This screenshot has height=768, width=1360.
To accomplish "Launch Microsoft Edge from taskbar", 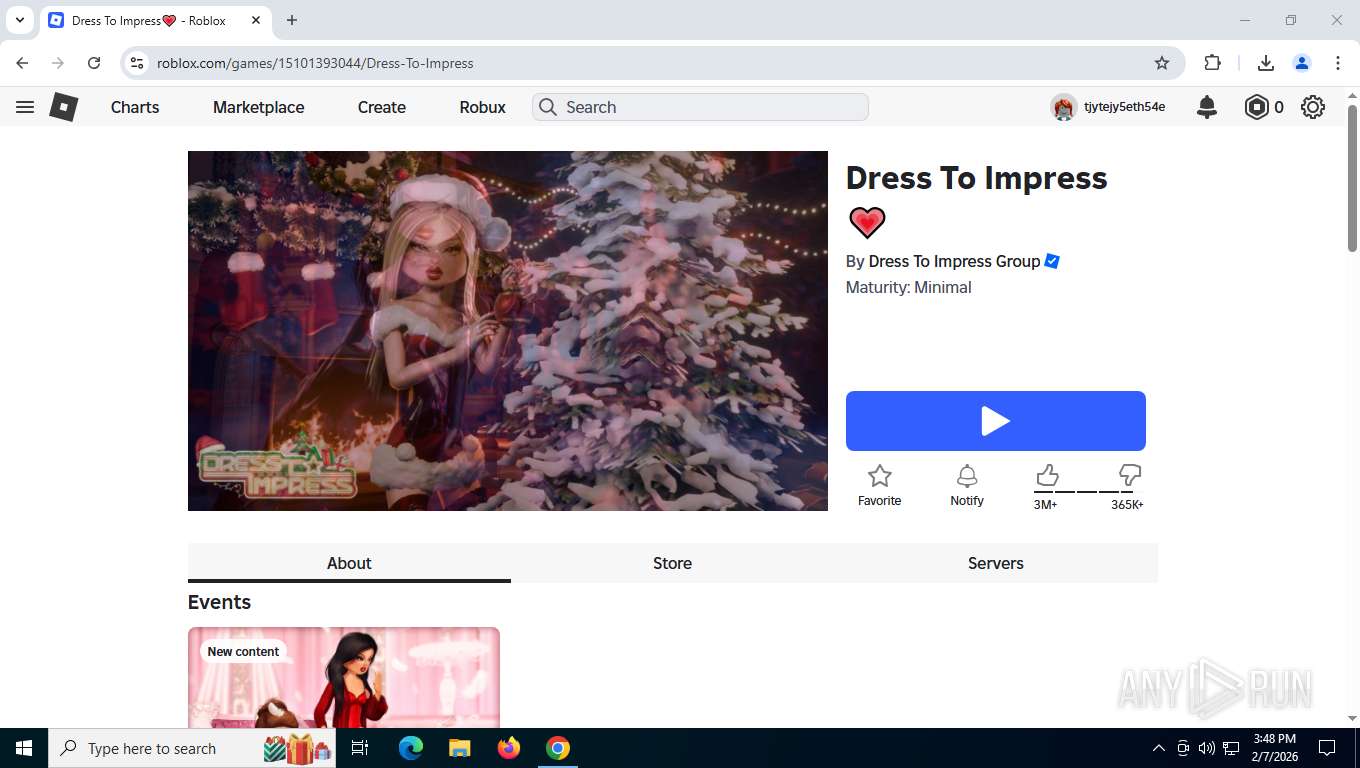I will (x=411, y=748).
